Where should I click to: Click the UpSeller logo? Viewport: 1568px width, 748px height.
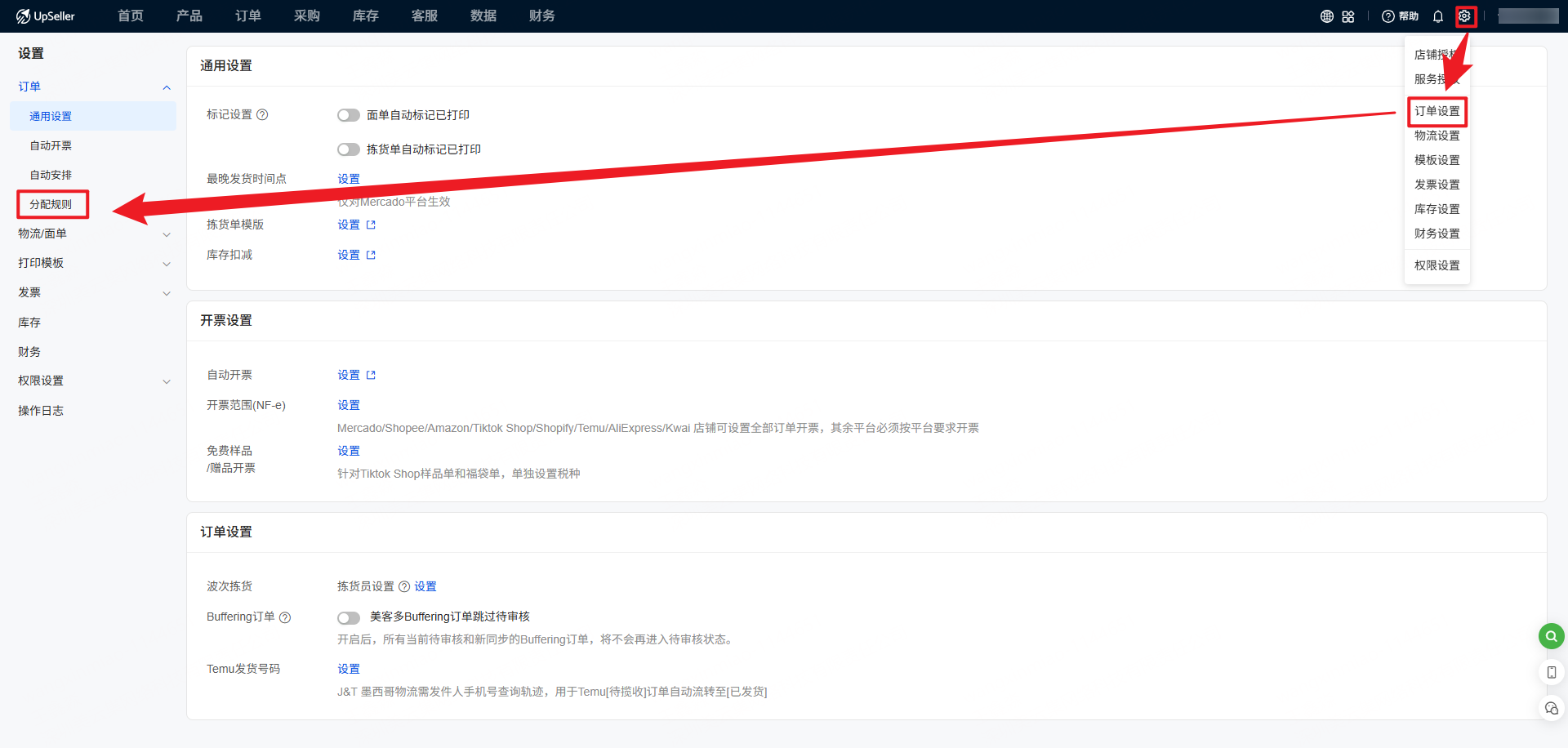click(x=46, y=16)
